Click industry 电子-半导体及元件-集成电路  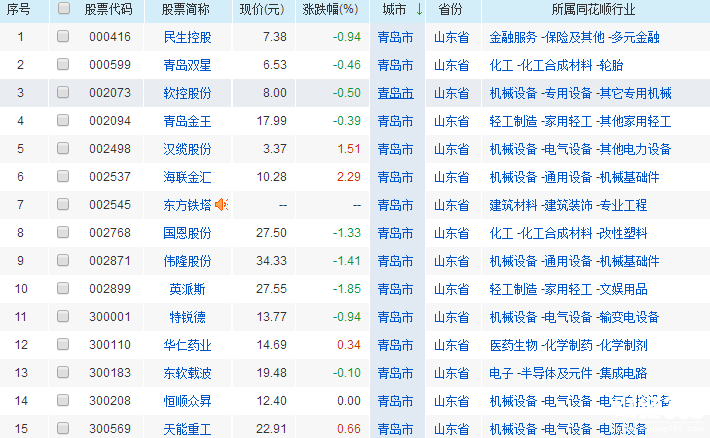(x=568, y=373)
